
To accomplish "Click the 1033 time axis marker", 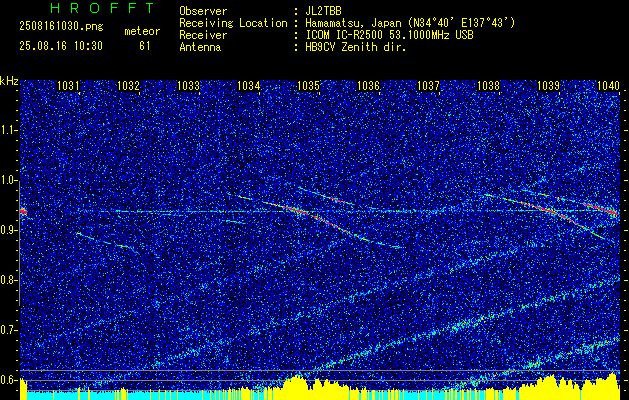I will 188,85.
